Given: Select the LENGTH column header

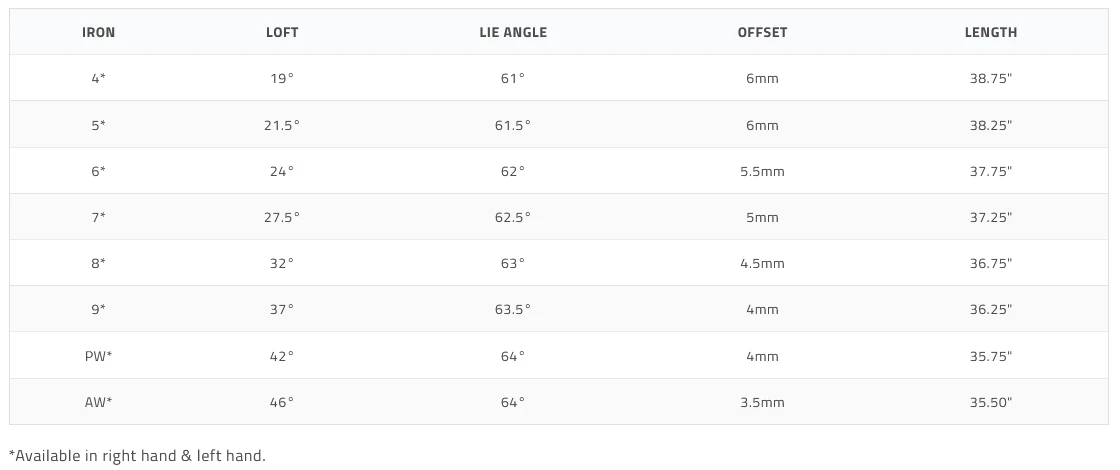Looking at the screenshot, I should click(x=990, y=32).
